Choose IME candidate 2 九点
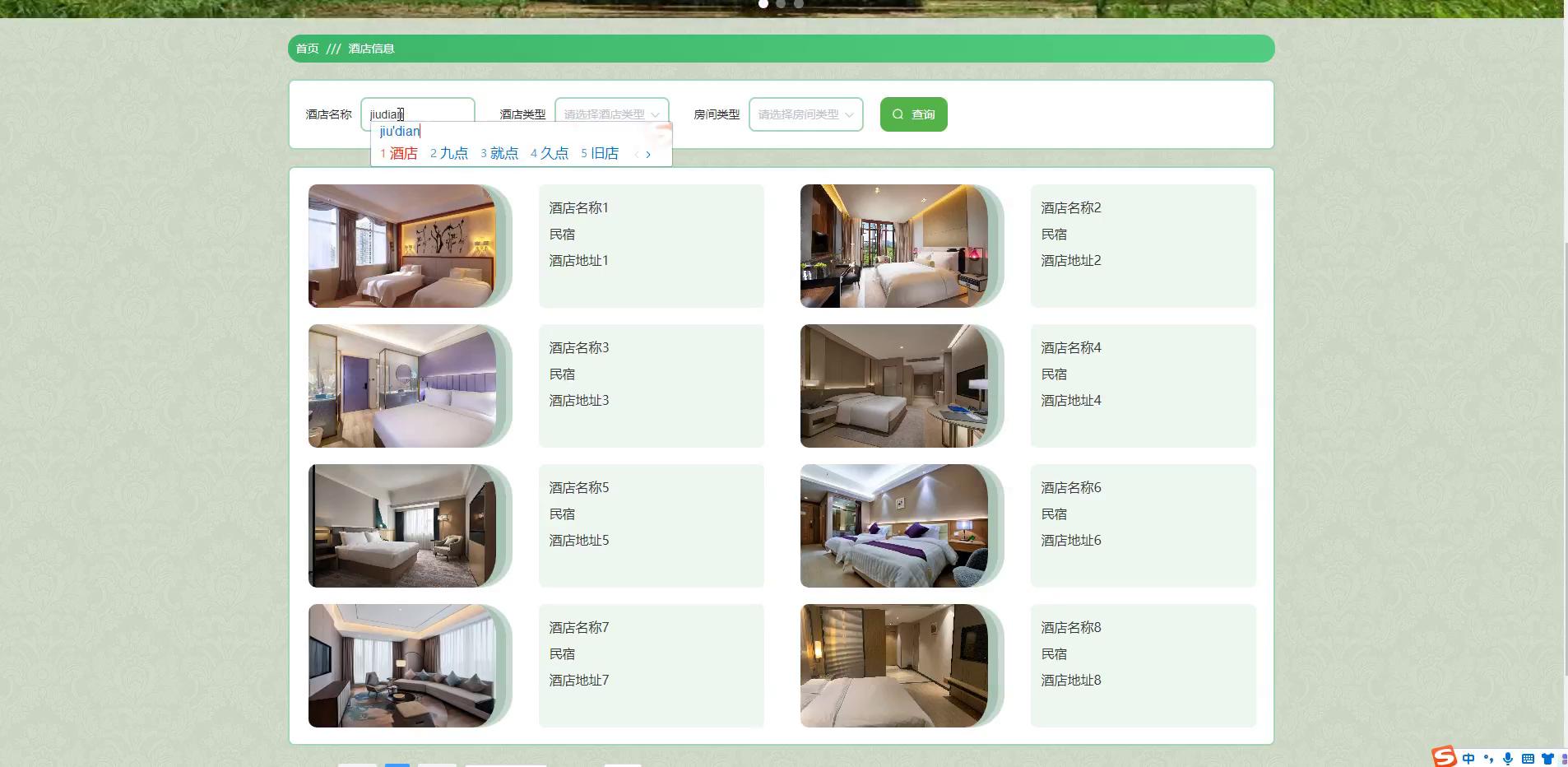This screenshot has height=767, width=1568. tap(449, 153)
